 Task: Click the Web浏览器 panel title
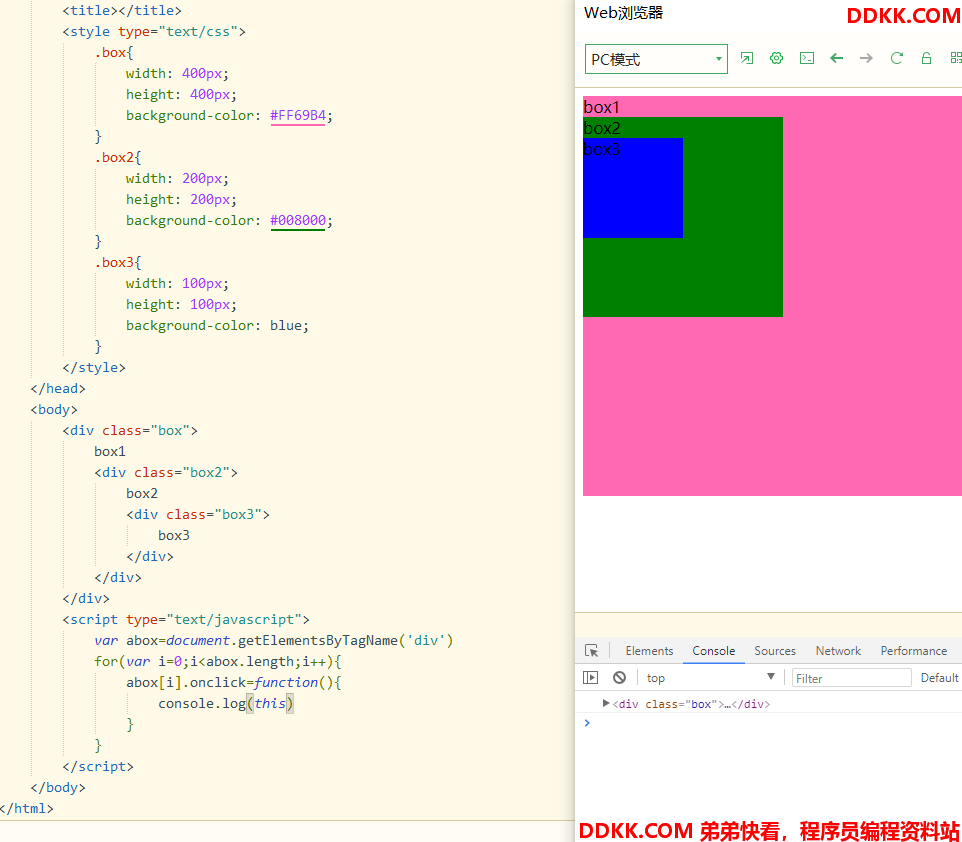tap(623, 13)
